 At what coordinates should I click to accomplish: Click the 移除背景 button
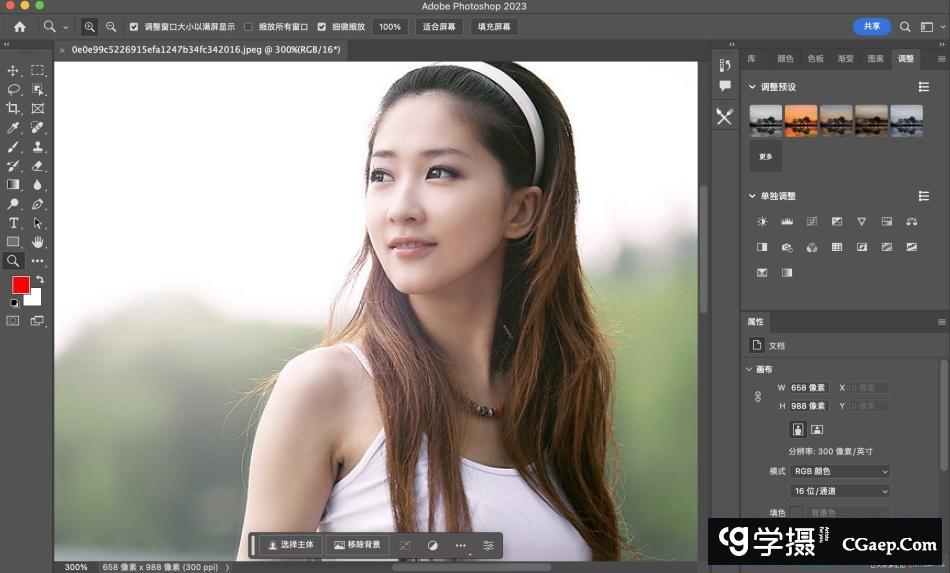(x=357, y=545)
